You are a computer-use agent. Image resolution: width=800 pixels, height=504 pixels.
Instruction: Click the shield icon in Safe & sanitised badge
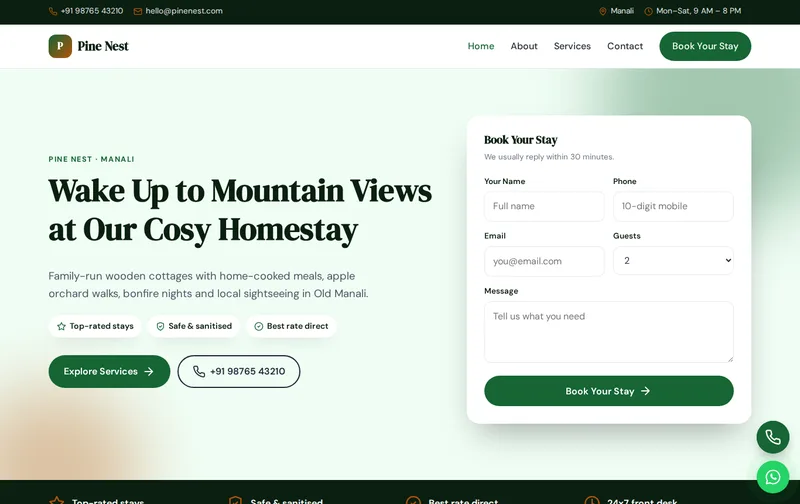pos(160,326)
